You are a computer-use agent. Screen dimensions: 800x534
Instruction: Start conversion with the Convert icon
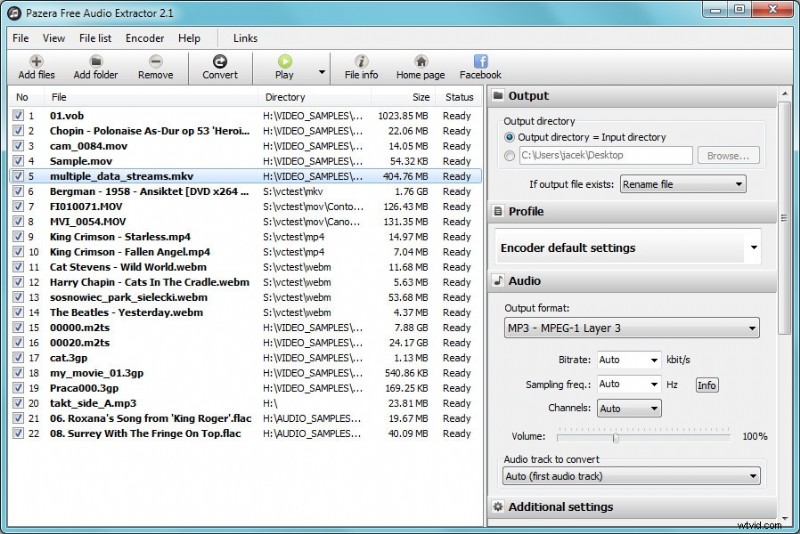[x=220, y=61]
